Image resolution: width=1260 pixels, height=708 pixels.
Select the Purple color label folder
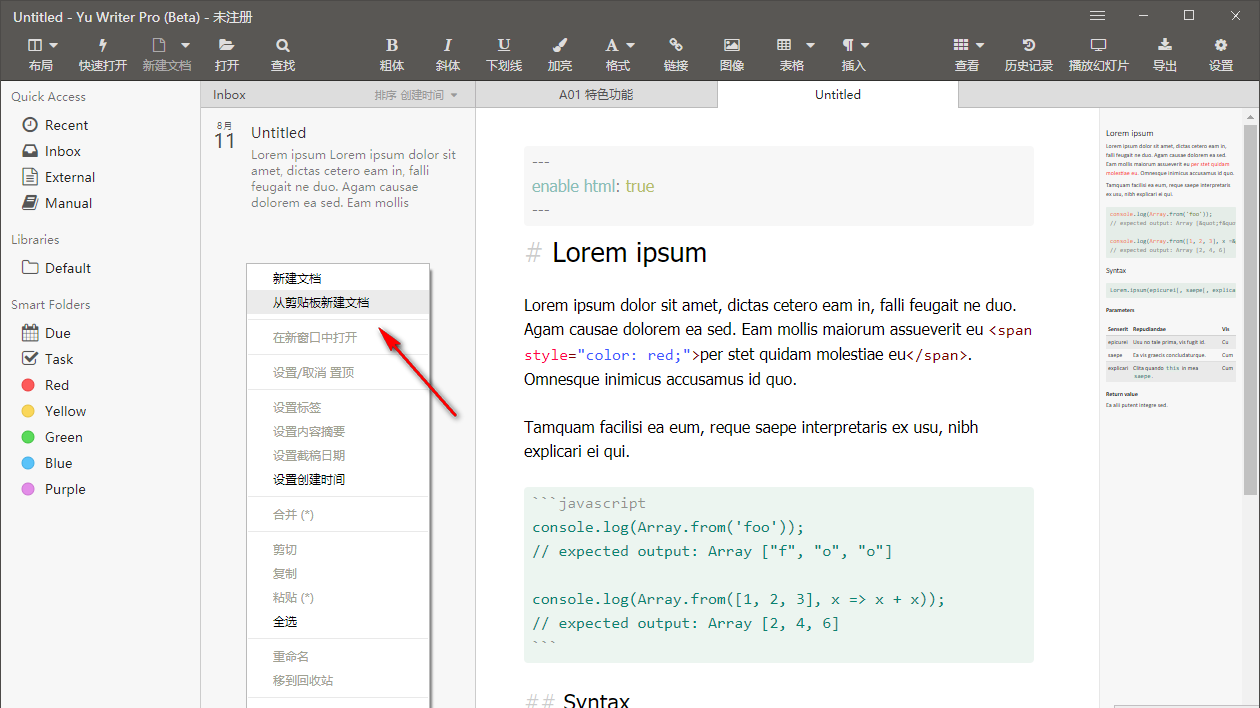65,489
